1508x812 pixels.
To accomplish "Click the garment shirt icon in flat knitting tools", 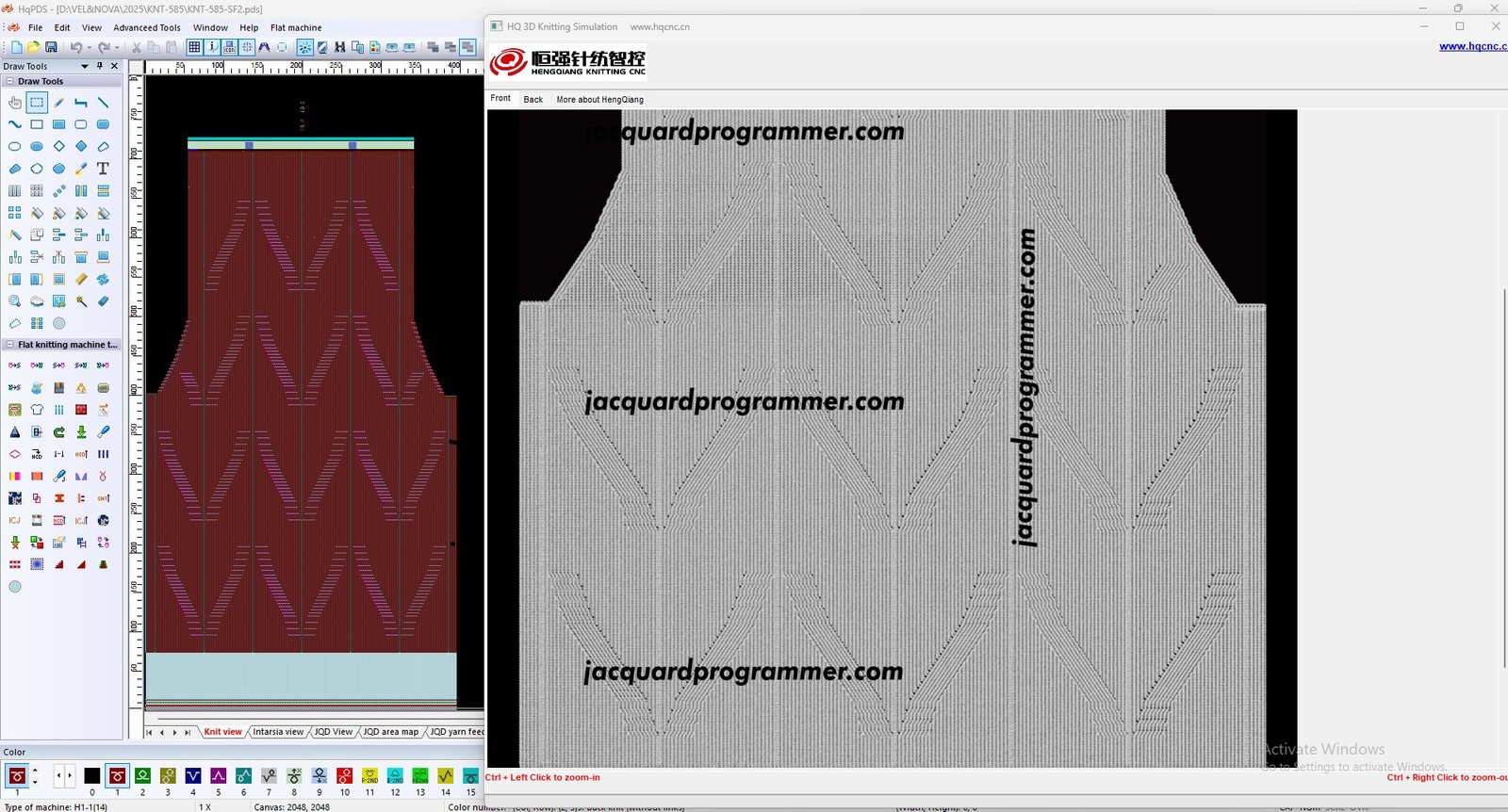I will tap(37, 410).
